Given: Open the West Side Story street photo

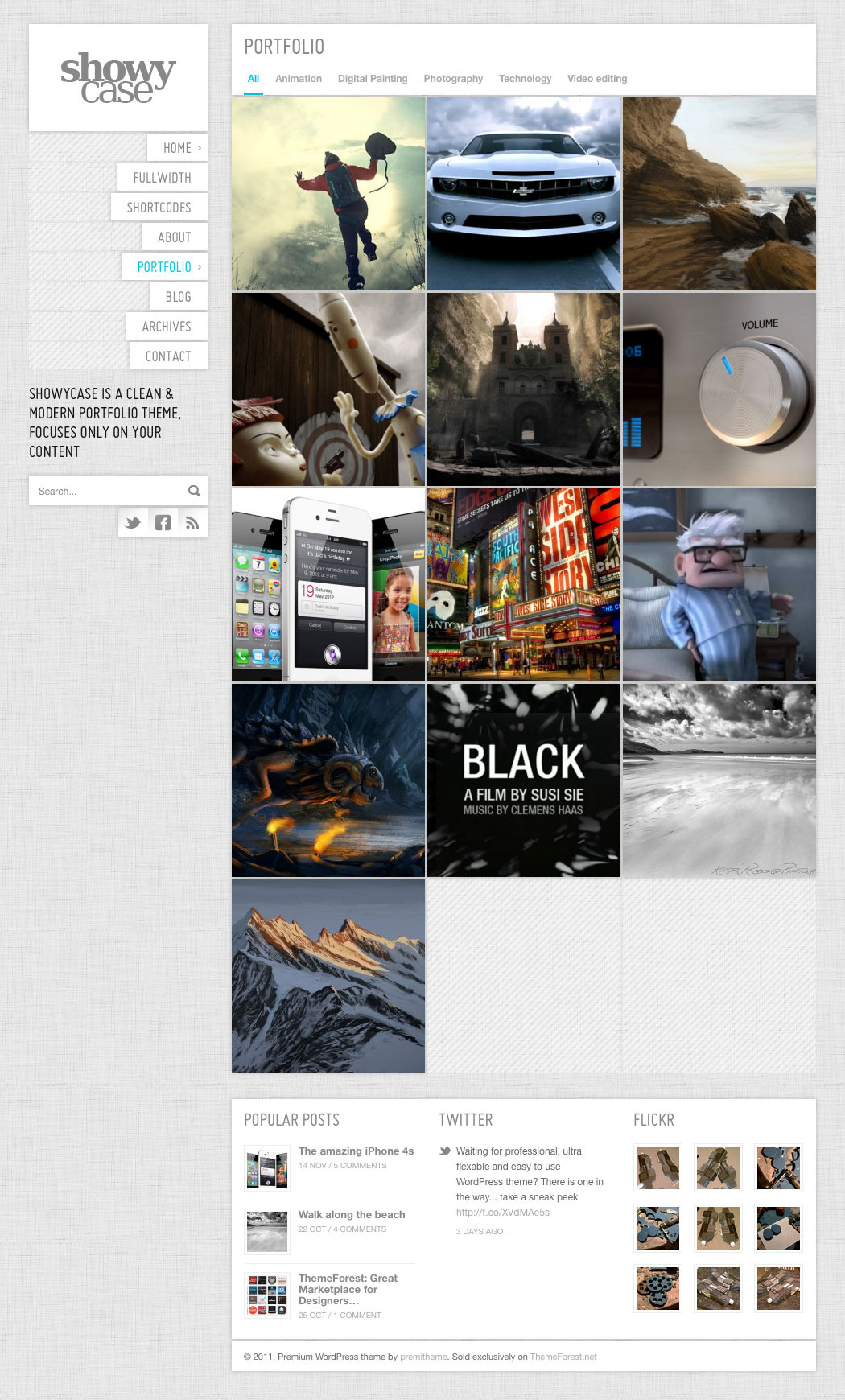Looking at the screenshot, I should coord(524,585).
